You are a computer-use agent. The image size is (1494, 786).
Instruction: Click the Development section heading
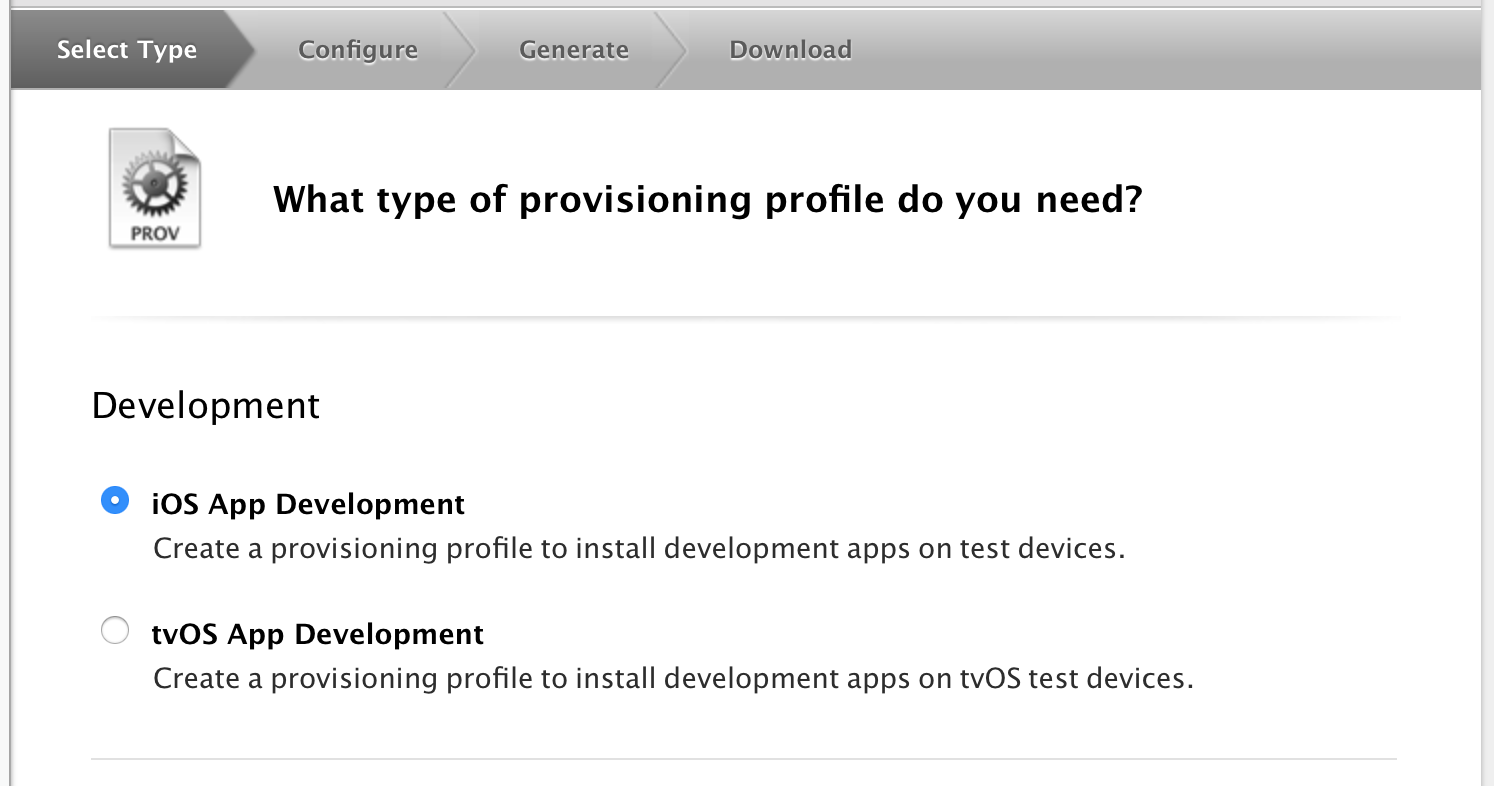click(206, 407)
